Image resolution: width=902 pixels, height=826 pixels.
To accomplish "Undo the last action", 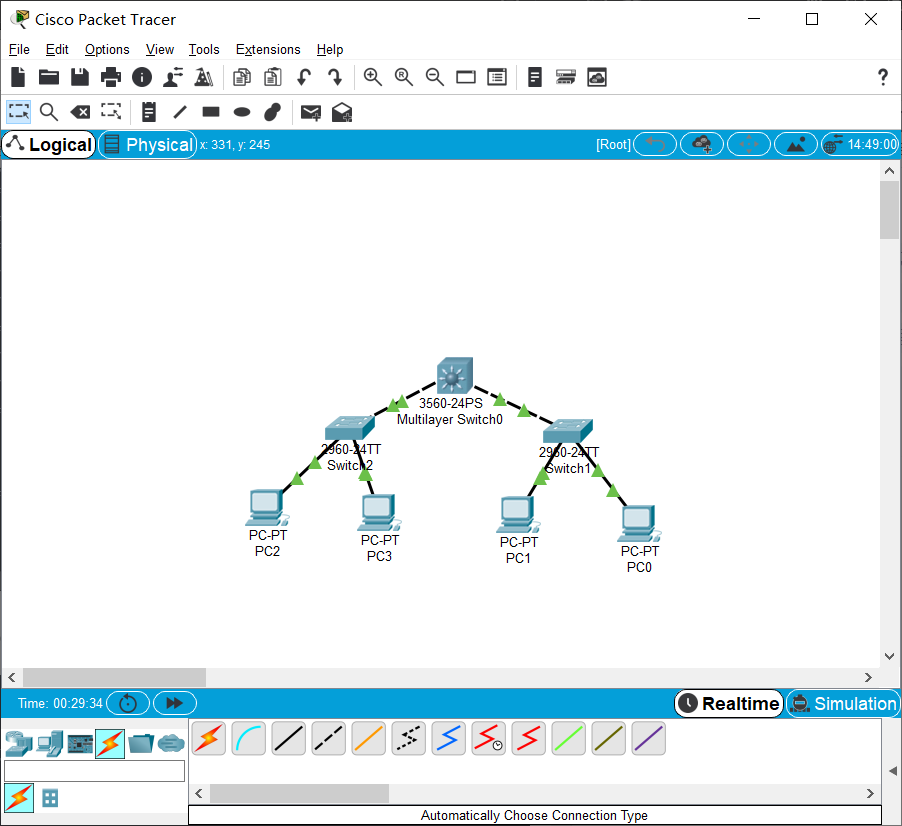I will click(304, 77).
